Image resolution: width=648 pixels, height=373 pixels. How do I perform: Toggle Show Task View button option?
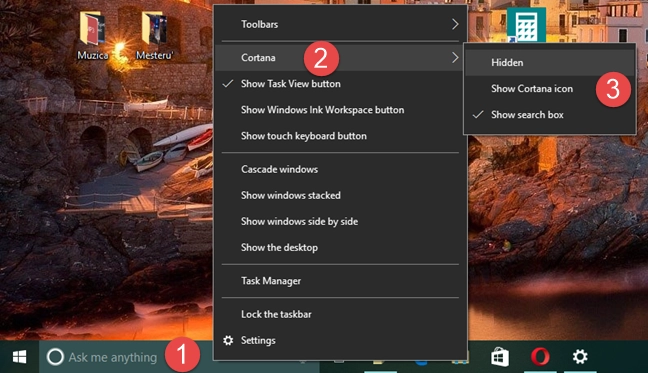point(341,84)
